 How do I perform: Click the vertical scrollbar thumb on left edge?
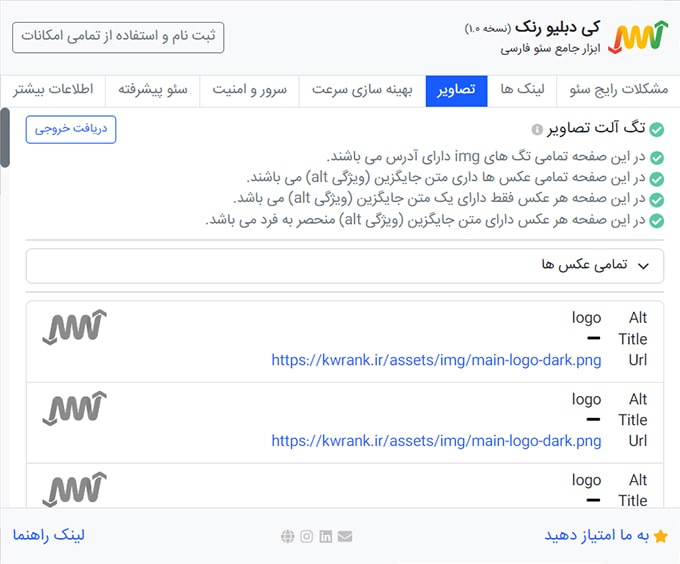(x=5, y=138)
